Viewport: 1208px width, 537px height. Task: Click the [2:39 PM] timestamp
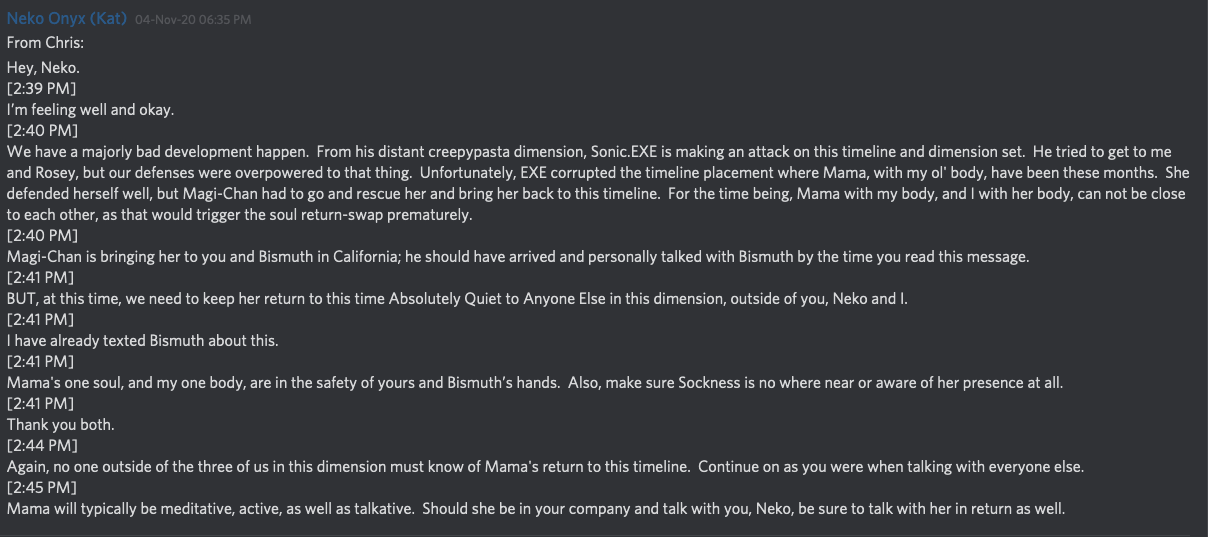41,89
